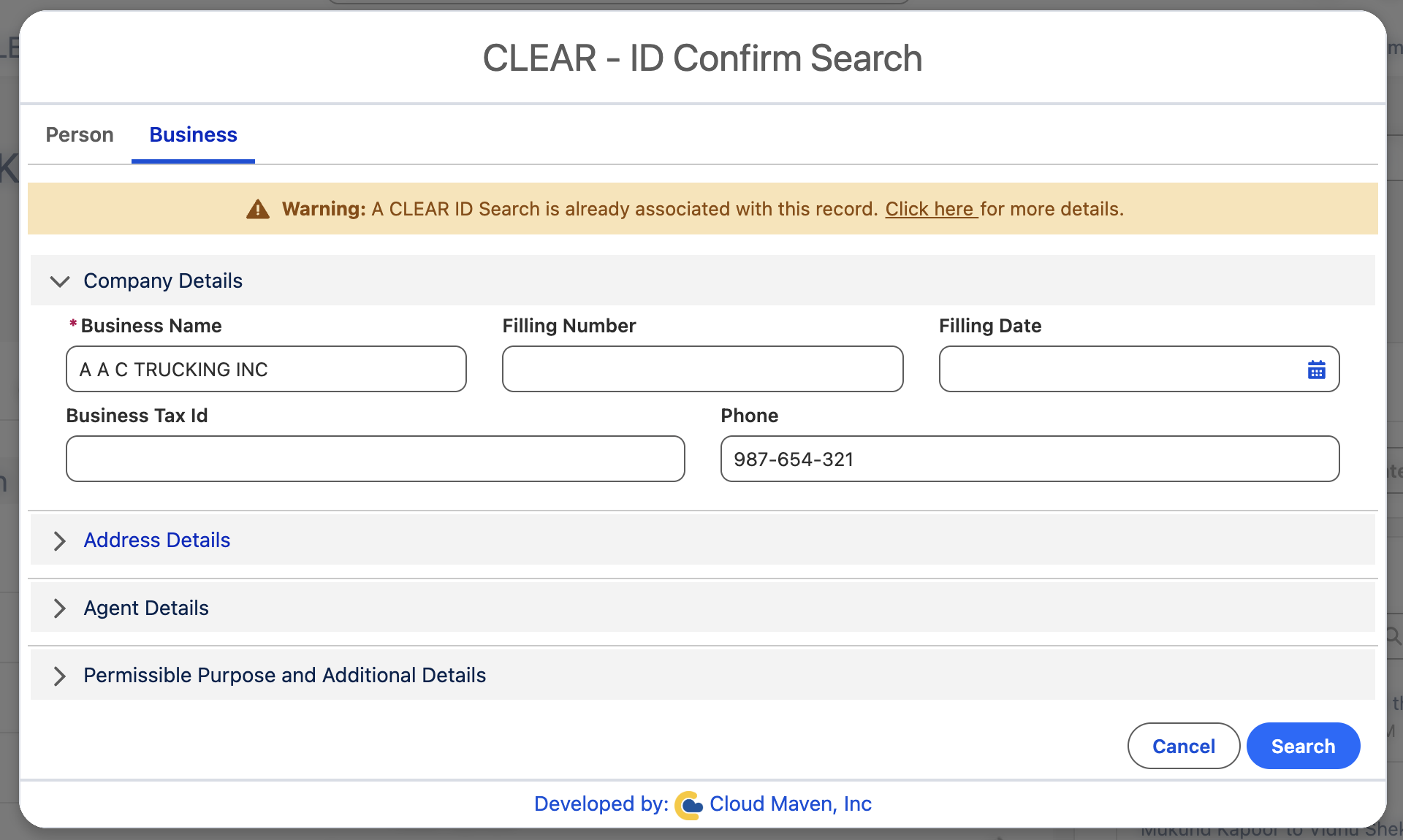The height and width of the screenshot is (840, 1403).
Task: Select the Business tab
Action: tap(194, 135)
